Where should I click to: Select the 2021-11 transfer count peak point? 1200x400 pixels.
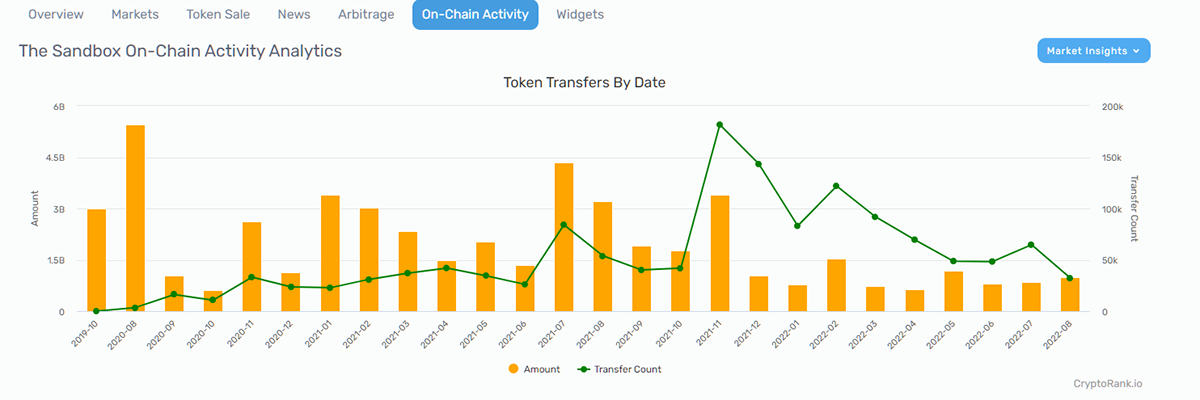720,125
